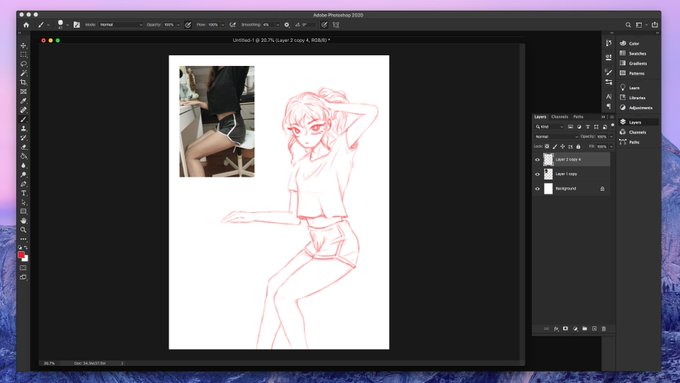Select the Blur tool

(23, 165)
